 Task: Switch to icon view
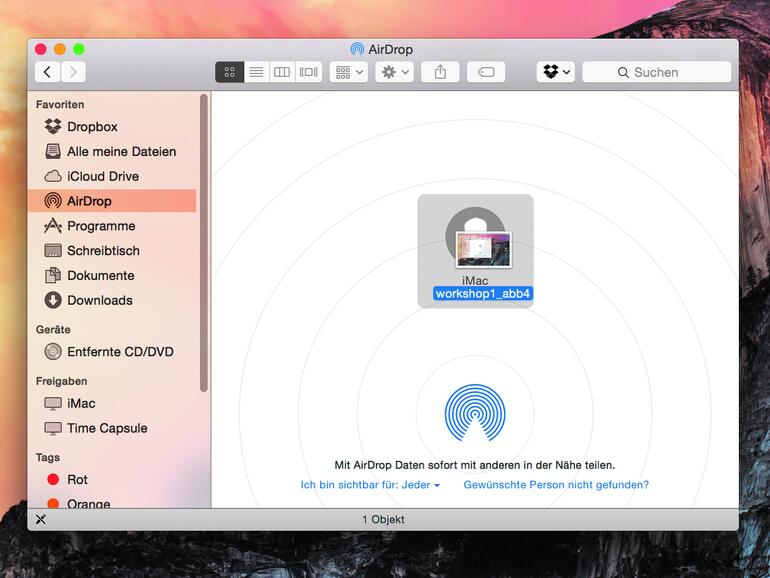(x=229, y=72)
